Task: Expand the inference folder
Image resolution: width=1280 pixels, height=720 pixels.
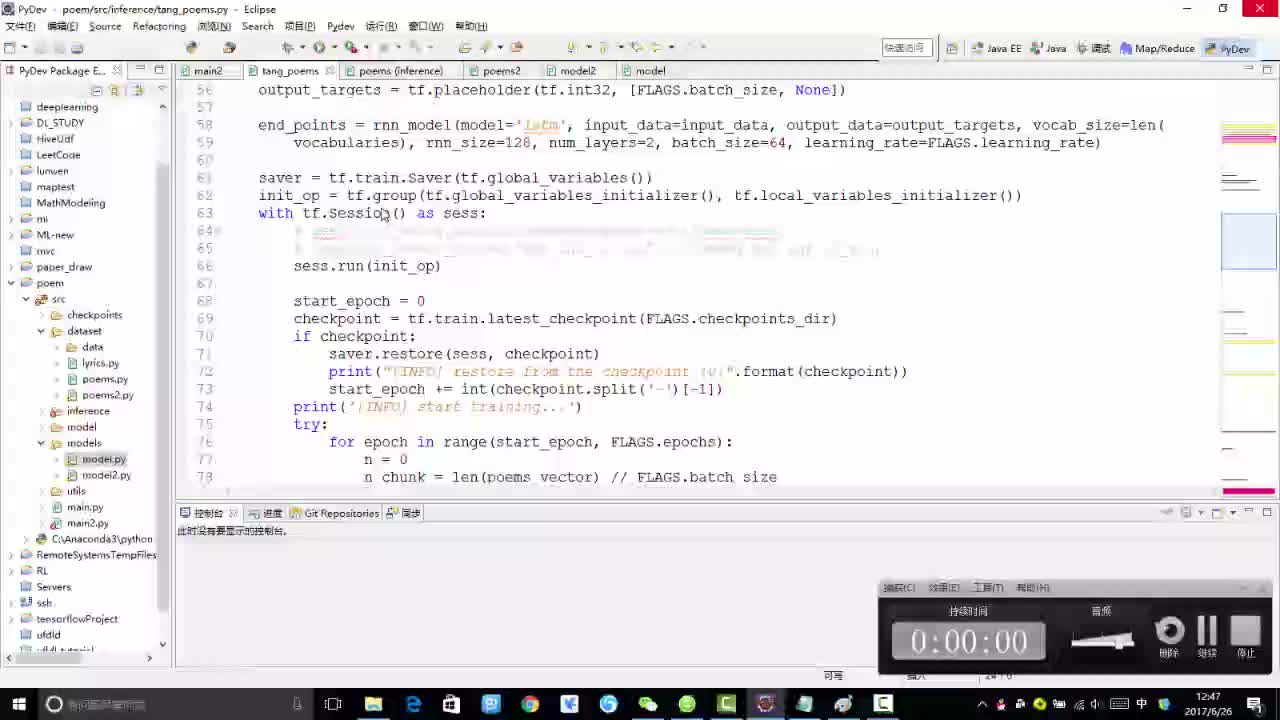Action: (x=41, y=411)
